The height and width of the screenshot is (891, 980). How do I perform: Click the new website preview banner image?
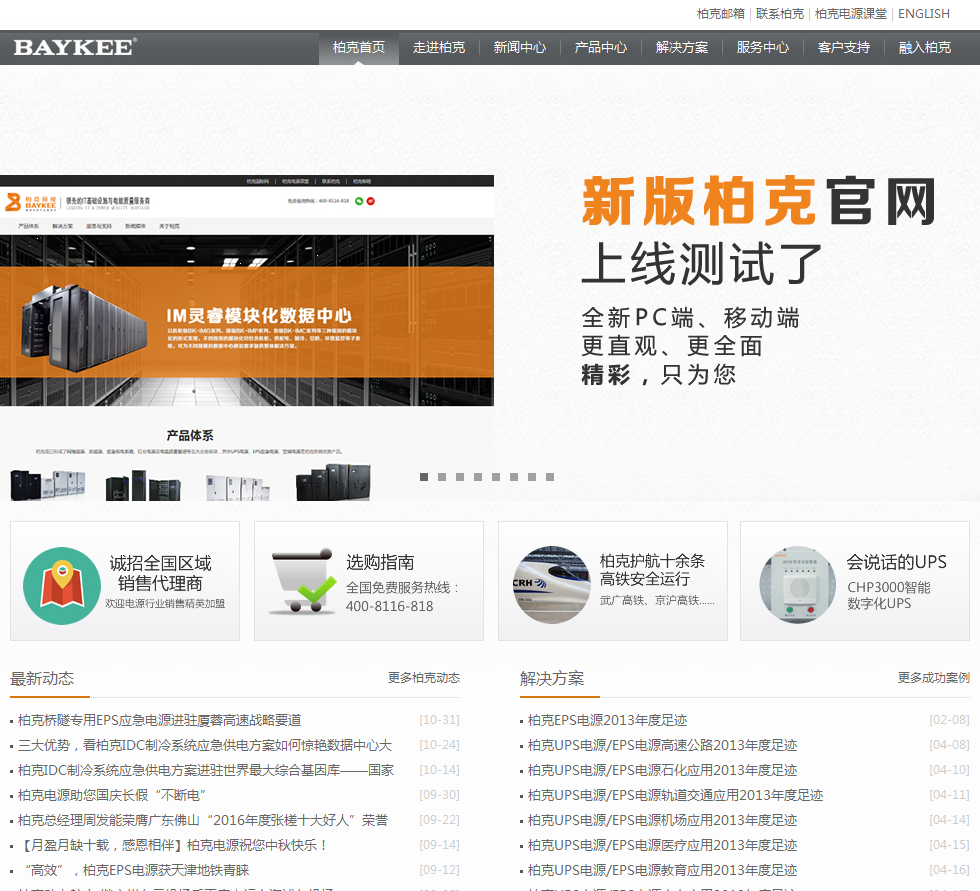point(247,337)
